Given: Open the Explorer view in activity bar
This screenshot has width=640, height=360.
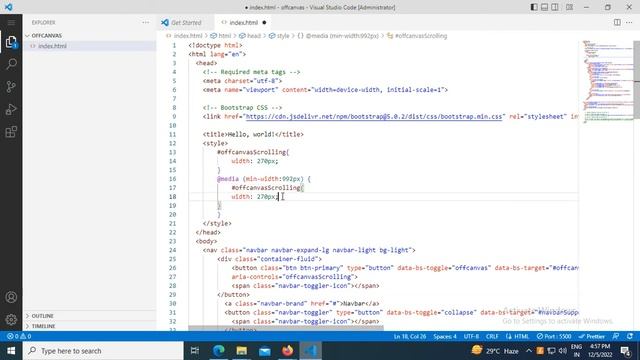Looking at the screenshot, I should (x=11, y=41).
